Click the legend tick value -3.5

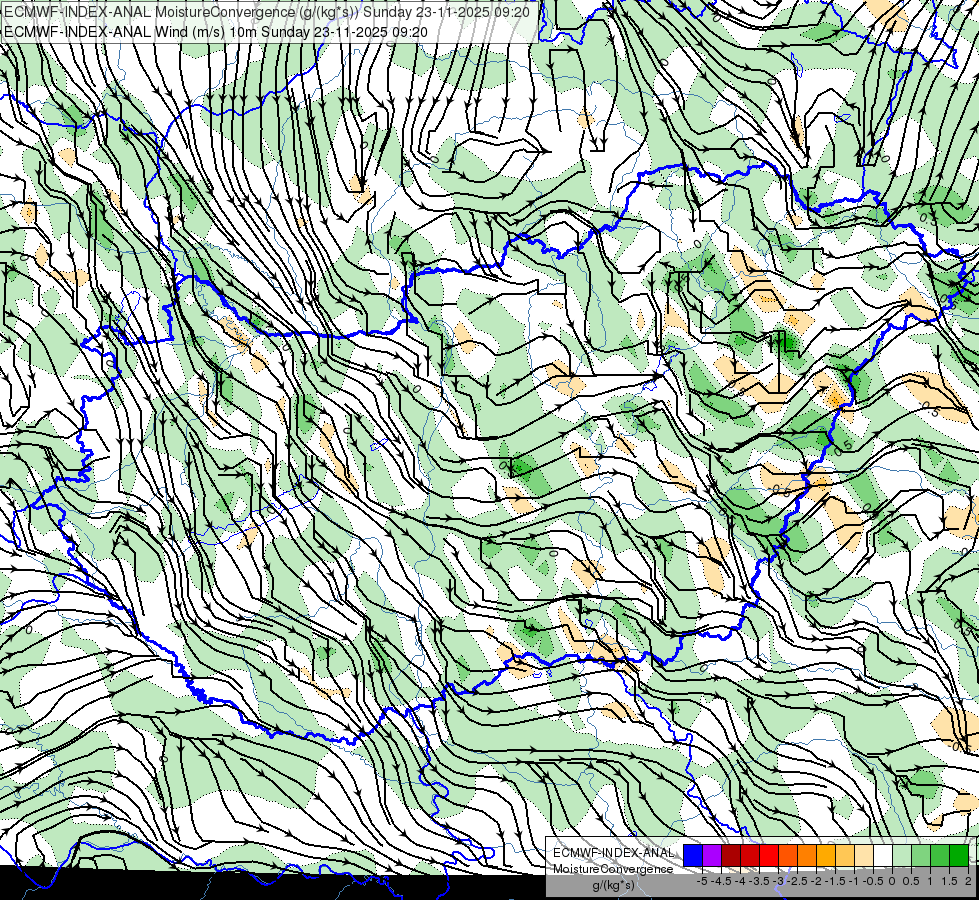tap(760, 881)
